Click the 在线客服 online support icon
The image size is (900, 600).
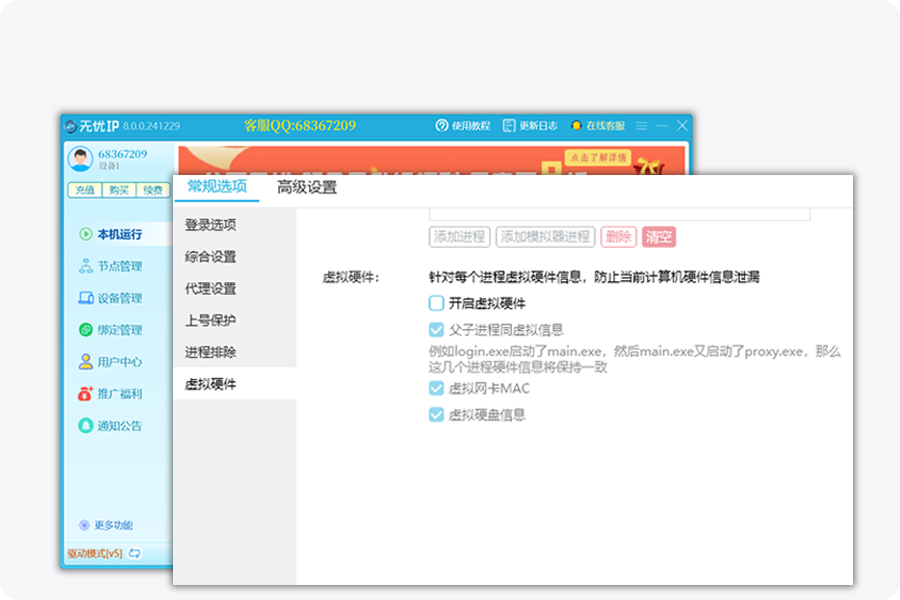(576, 126)
